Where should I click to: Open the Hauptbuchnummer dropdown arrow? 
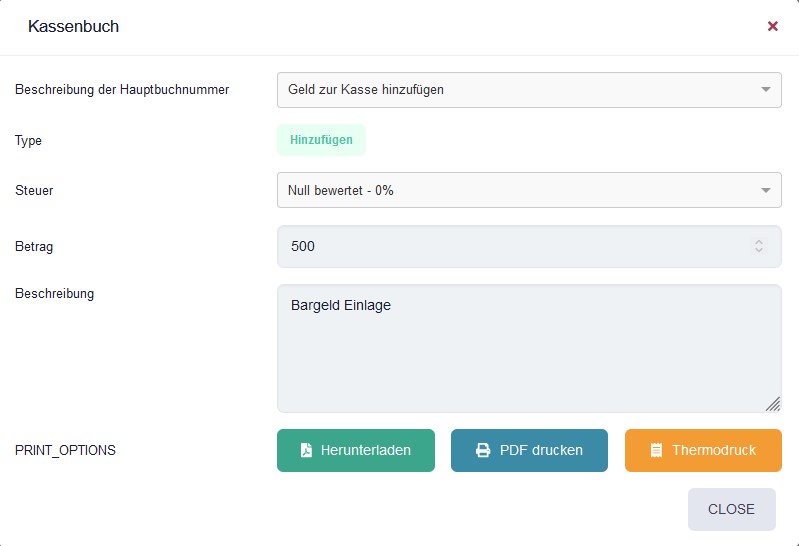765,89
